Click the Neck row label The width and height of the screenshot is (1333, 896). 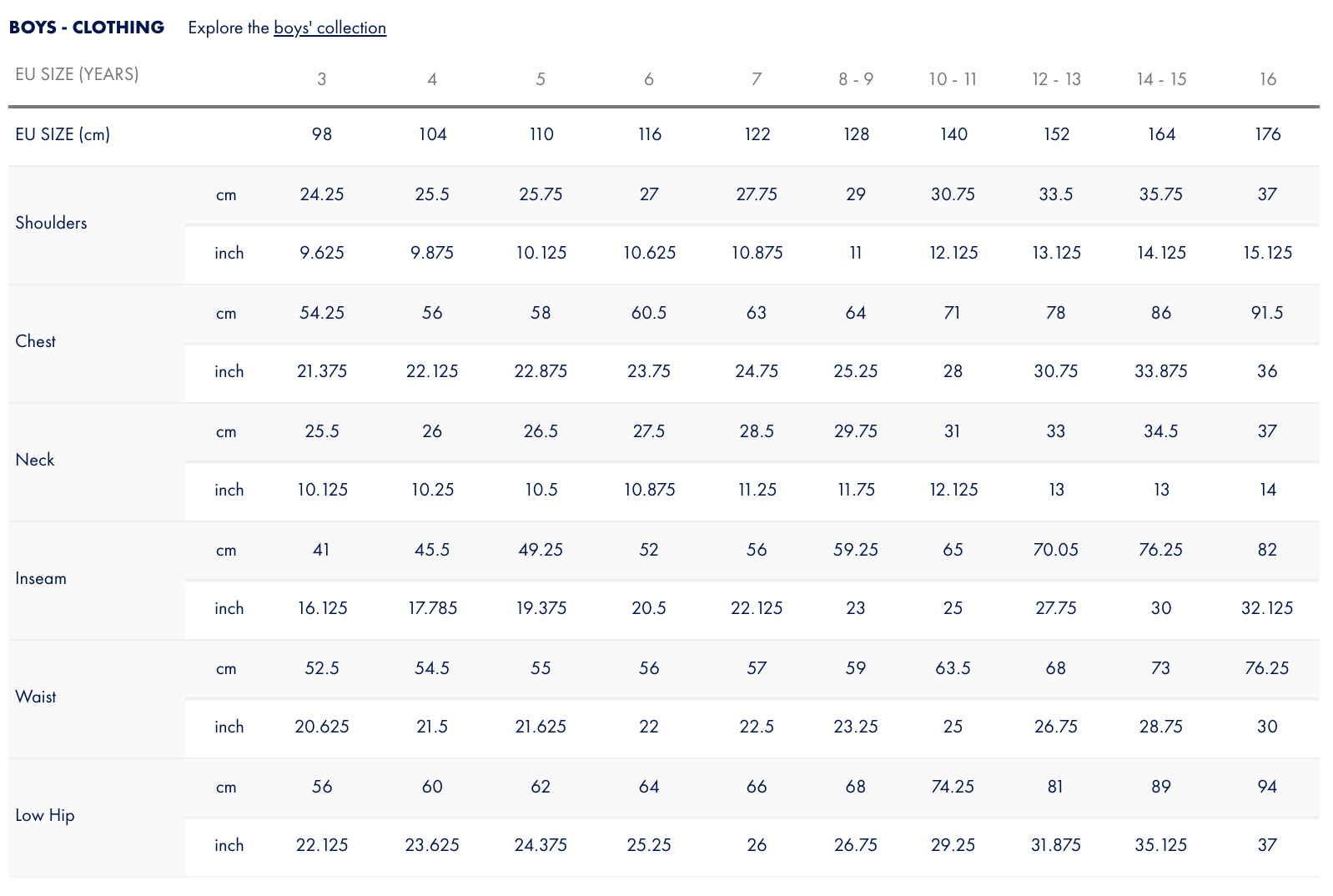pyautogui.click(x=35, y=460)
